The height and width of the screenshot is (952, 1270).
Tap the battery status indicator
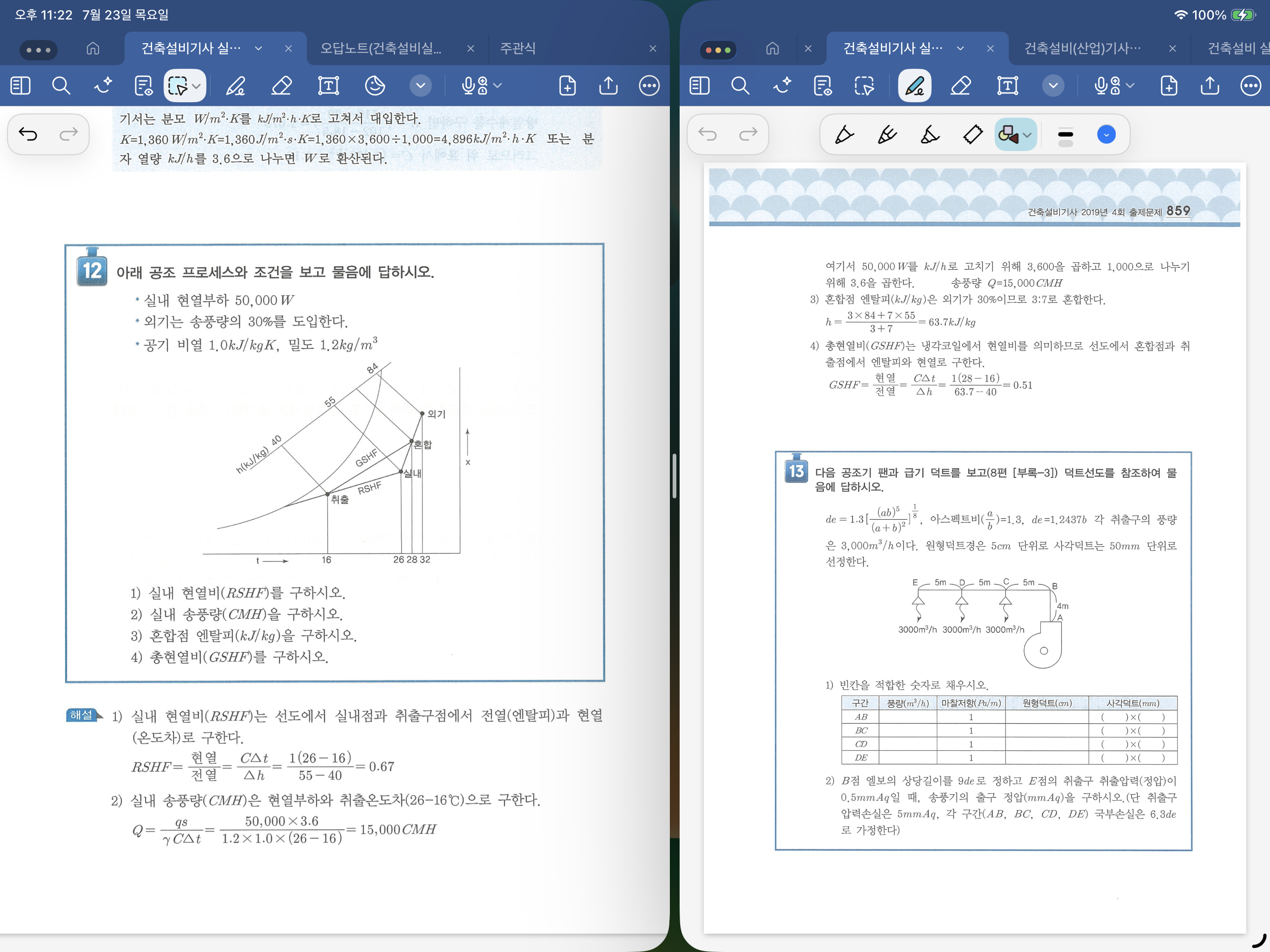pyautogui.click(x=1244, y=15)
